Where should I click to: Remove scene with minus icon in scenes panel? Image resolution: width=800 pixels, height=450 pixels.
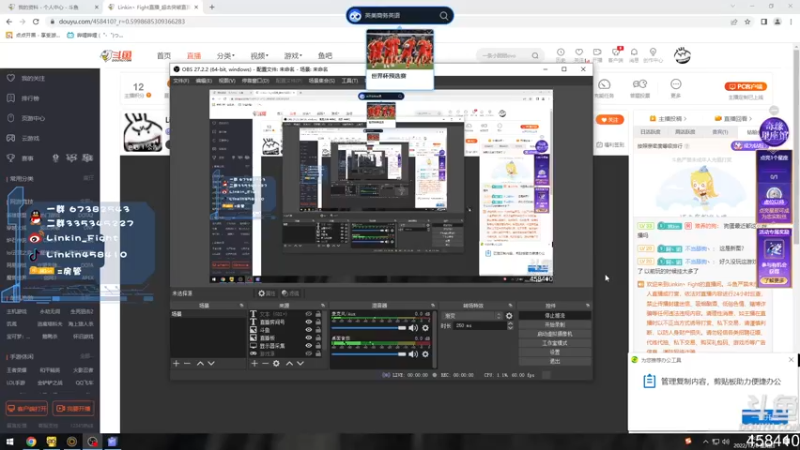(x=187, y=363)
